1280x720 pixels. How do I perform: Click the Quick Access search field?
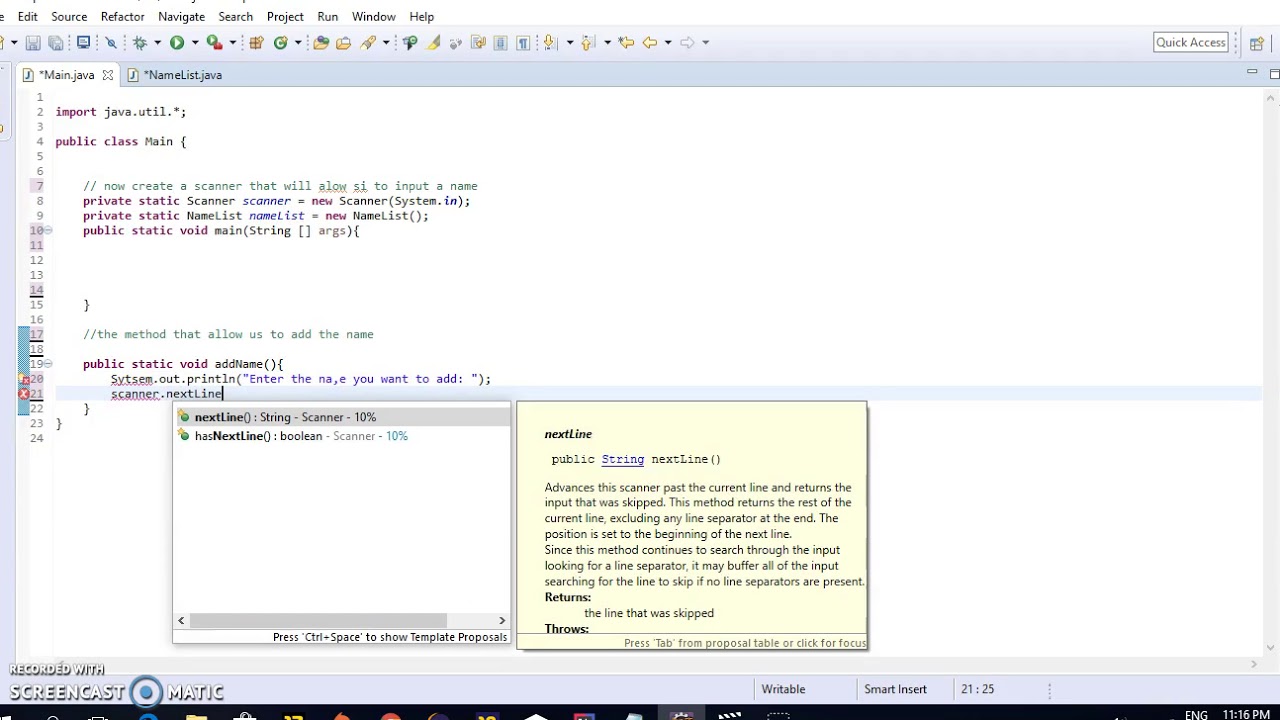pos(1190,42)
